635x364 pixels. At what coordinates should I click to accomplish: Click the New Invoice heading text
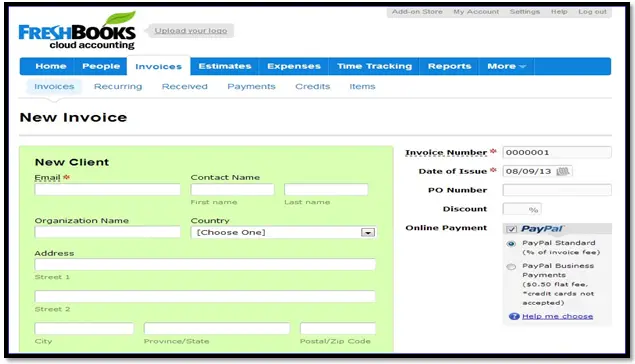pyautogui.click(x=73, y=117)
